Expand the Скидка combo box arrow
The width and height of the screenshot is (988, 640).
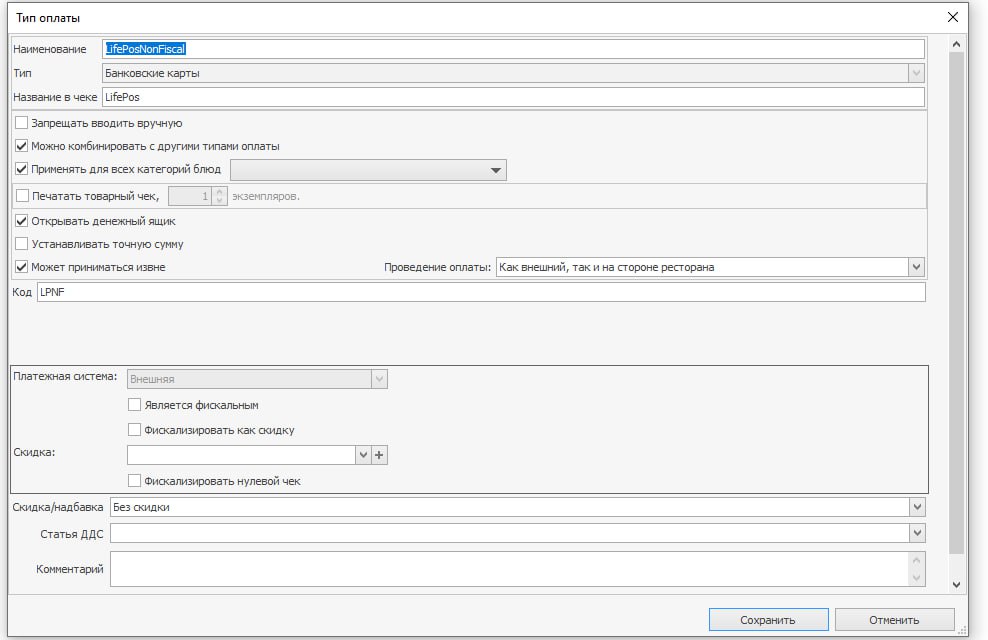click(363, 455)
